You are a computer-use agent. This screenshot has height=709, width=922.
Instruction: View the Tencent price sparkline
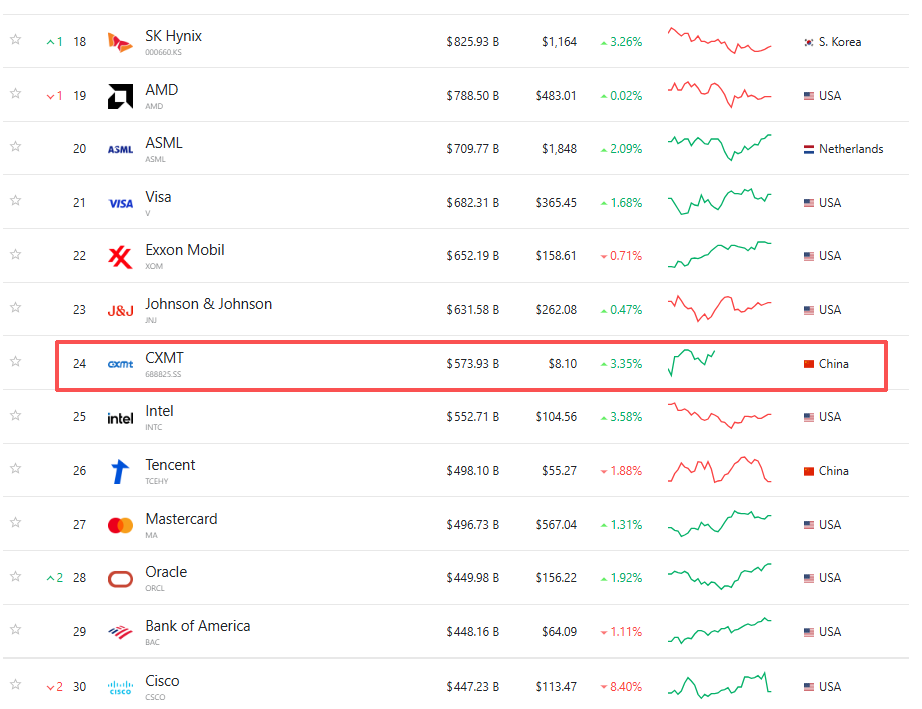[719, 470]
